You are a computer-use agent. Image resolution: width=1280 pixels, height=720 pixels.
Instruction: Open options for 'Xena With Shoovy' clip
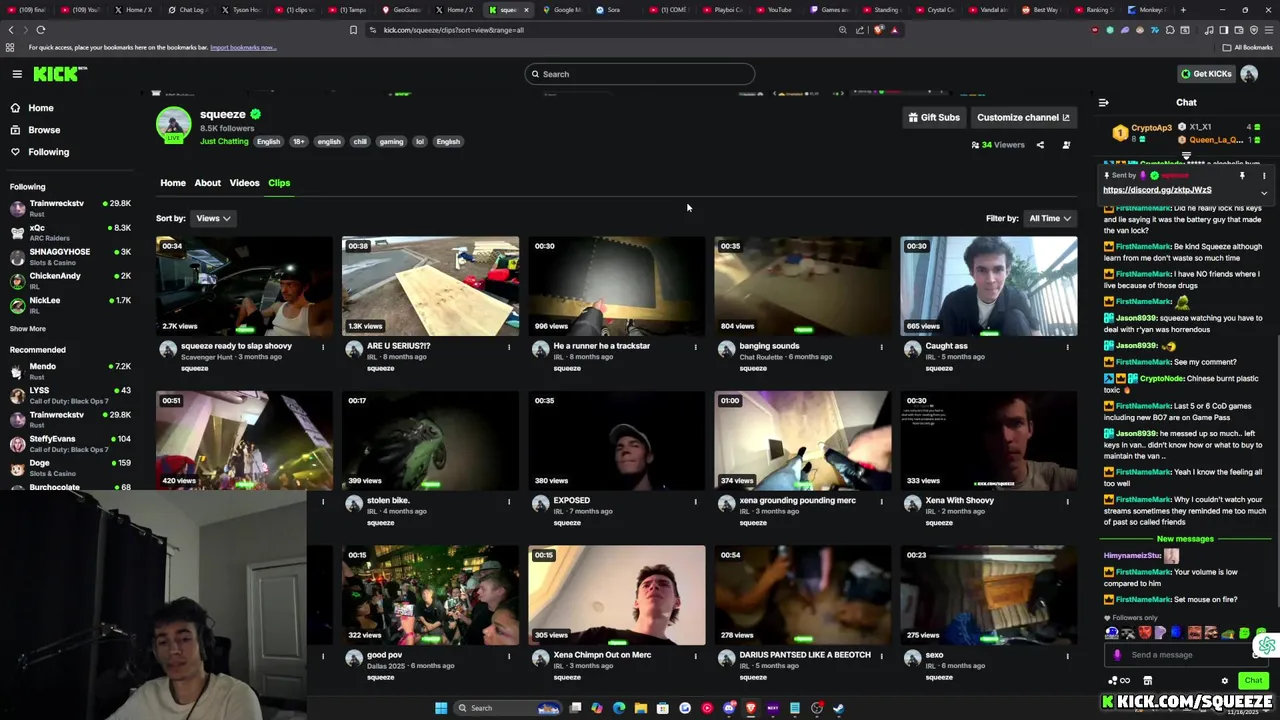coord(1067,501)
